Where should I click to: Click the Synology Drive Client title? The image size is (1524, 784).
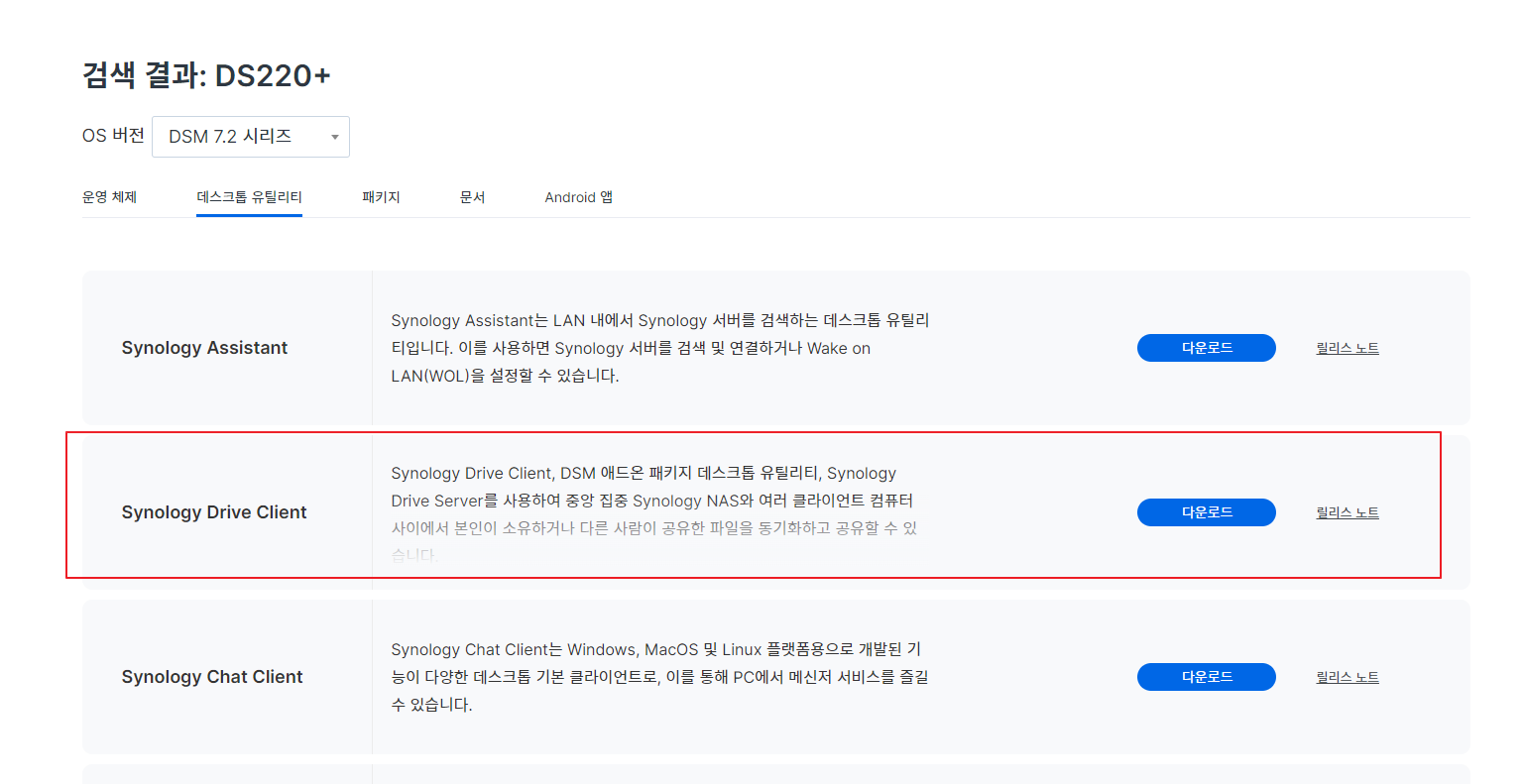pyautogui.click(x=214, y=512)
